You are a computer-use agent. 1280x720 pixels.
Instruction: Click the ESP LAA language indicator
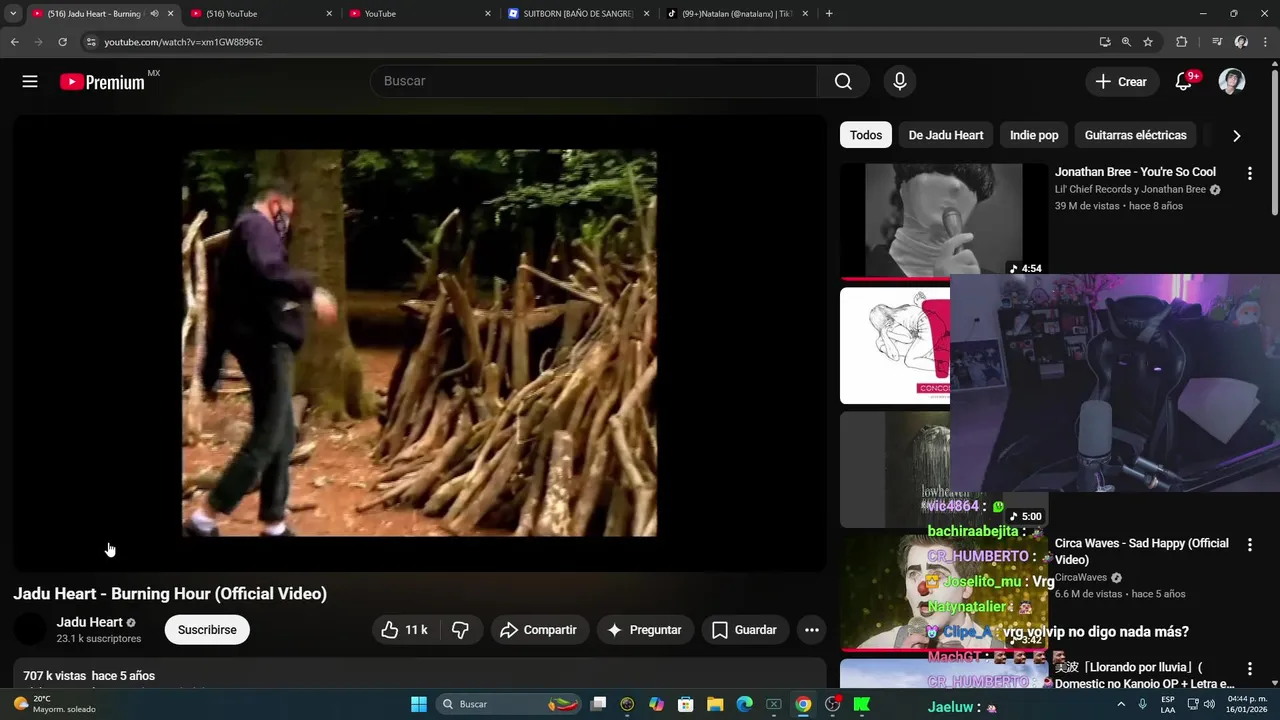[1168, 704]
